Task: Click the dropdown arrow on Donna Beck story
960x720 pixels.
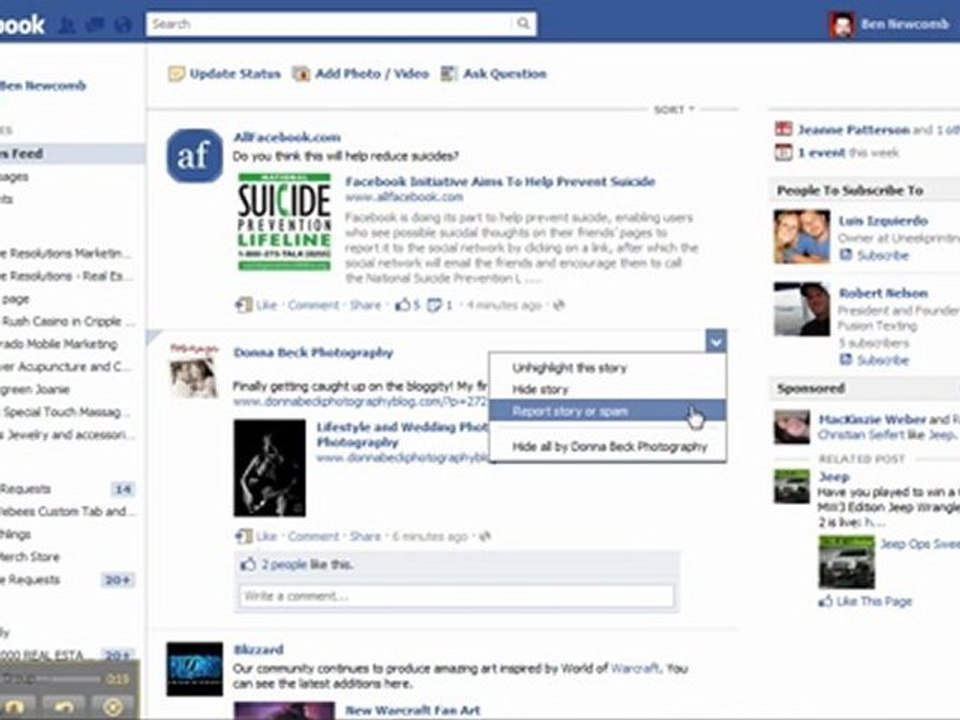Action: [716, 341]
